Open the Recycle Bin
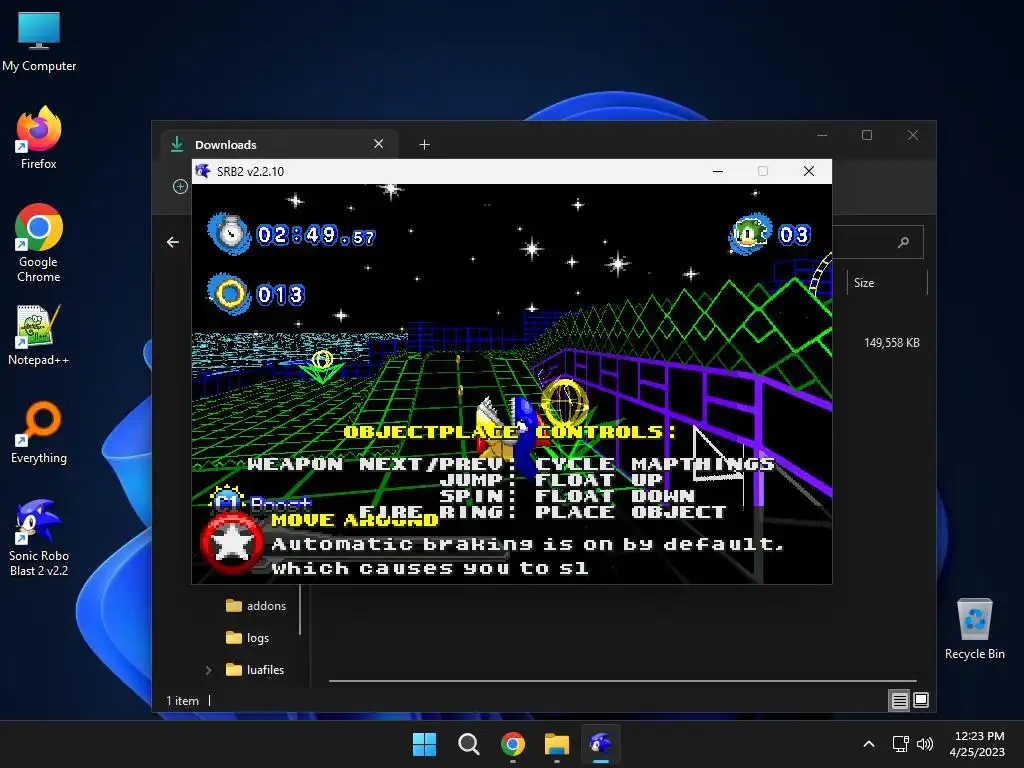 (x=974, y=629)
